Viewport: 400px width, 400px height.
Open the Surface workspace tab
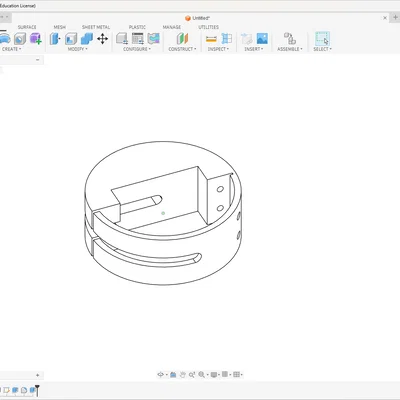point(27,27)
